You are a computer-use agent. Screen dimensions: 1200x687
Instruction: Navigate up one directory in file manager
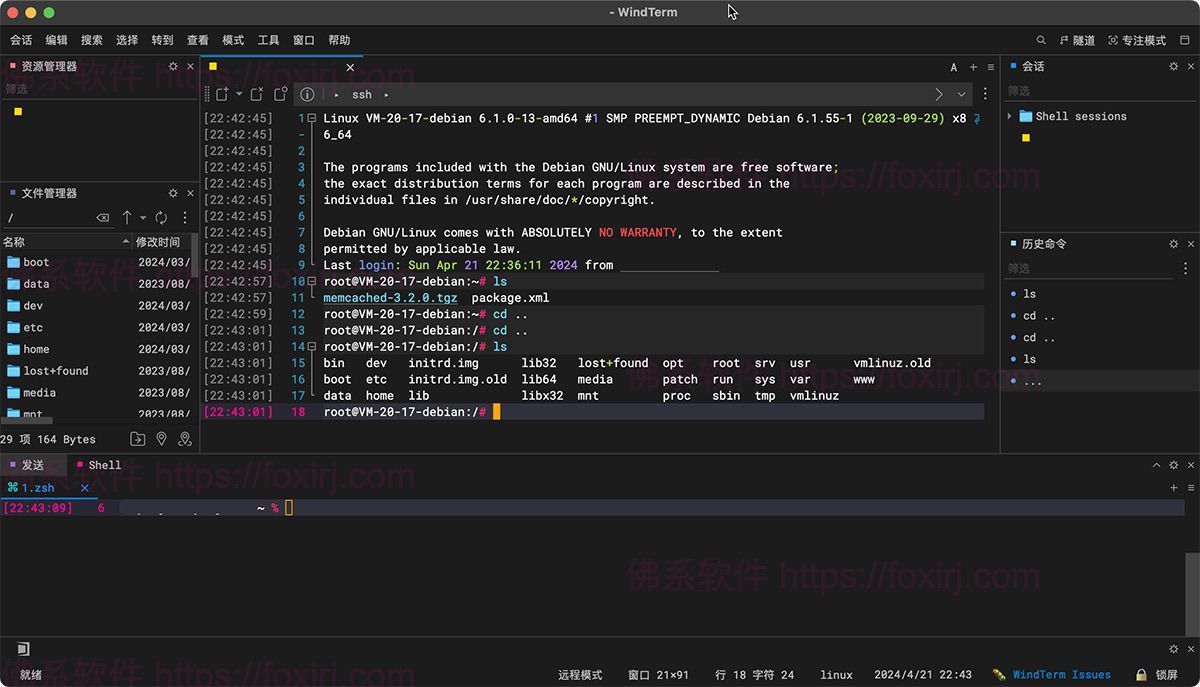[x=128, y=217]
